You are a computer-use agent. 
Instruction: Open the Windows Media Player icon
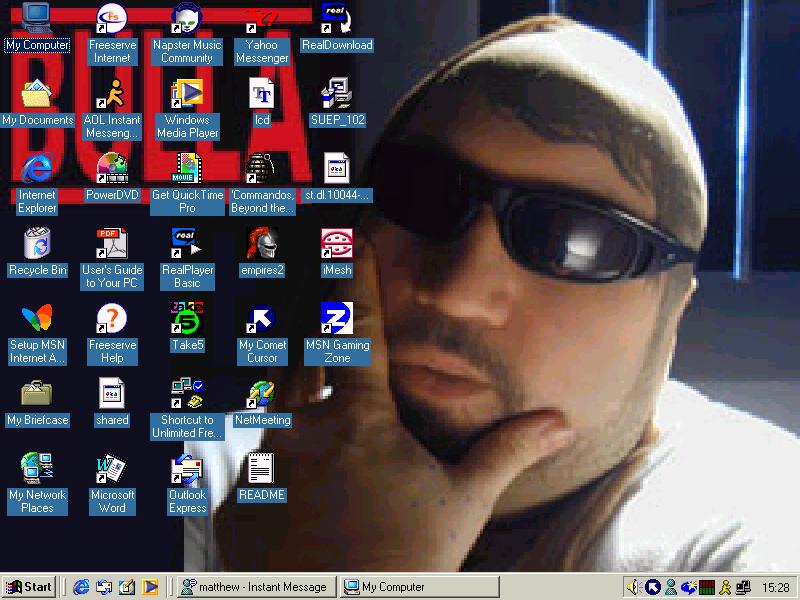[186, 94]
